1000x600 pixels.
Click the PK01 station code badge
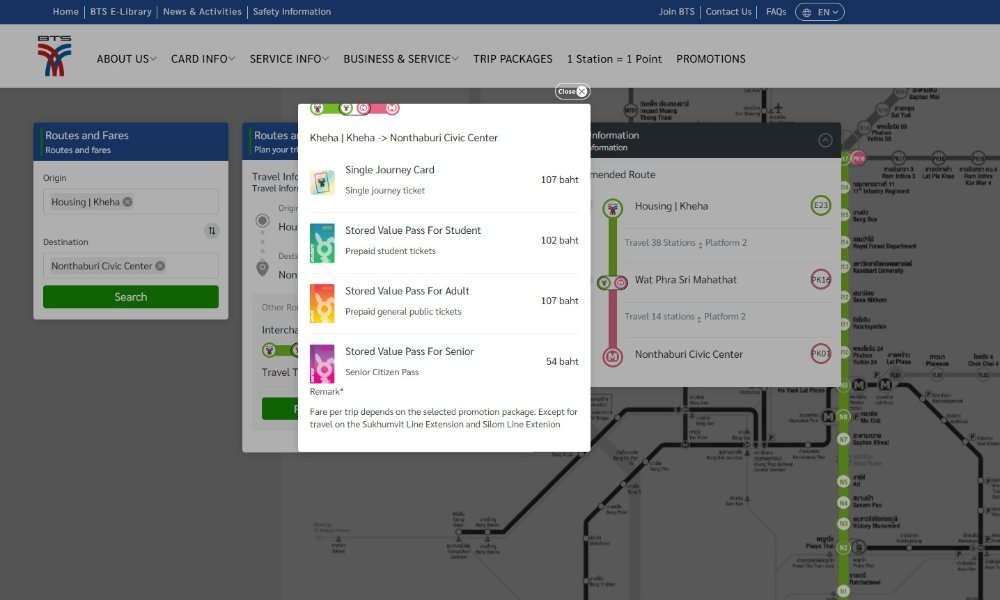(x=820, y=353)
